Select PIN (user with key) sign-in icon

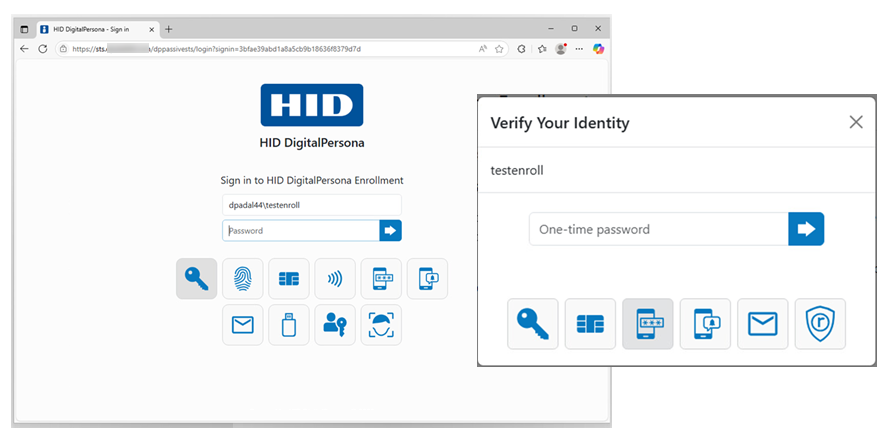[x=335, y=325]
